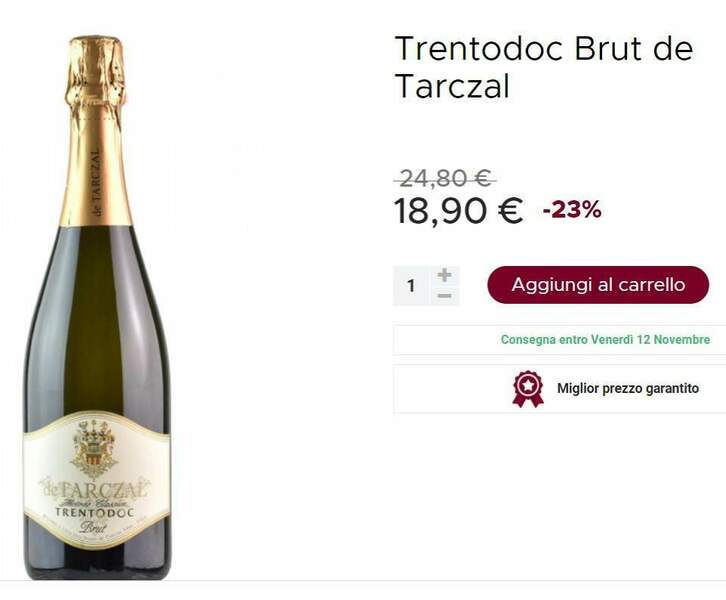Viewport: 726px width, 600px height.
Task: Click the gold foil bottle neck
Action: pyautogui.click(x=96, y=132)
